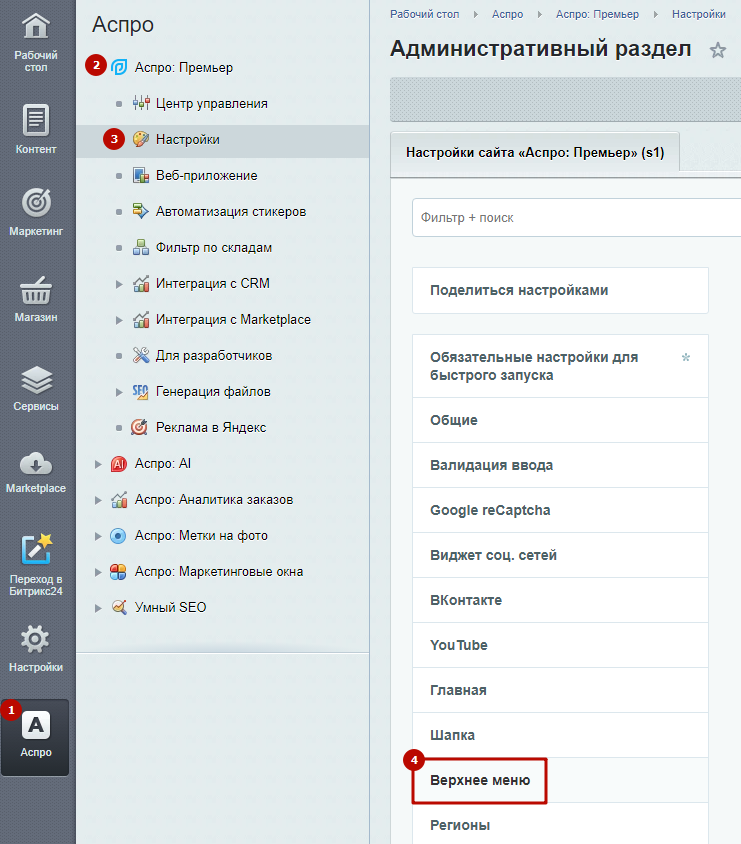Select Реклама в Яндекс tree item text
This screenshot has height=844, width=741.
tap(211, 427)
